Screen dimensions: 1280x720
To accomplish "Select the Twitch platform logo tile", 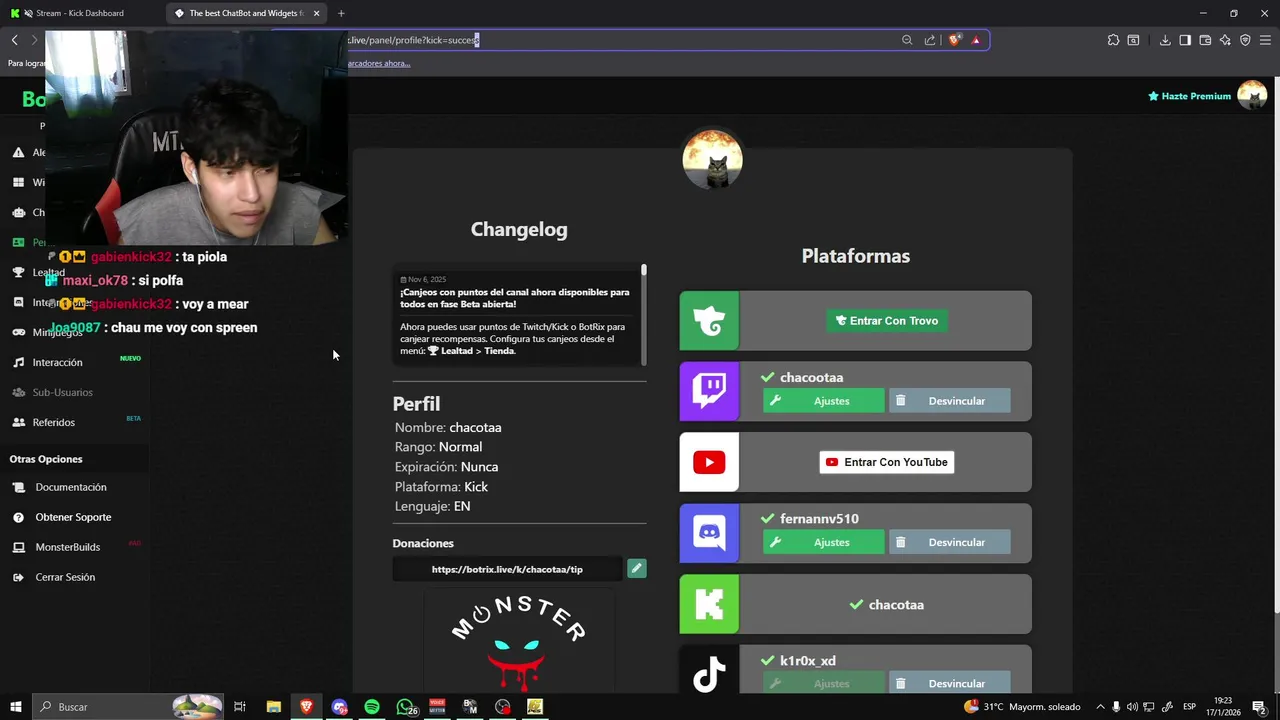I will tap(709, 391).
